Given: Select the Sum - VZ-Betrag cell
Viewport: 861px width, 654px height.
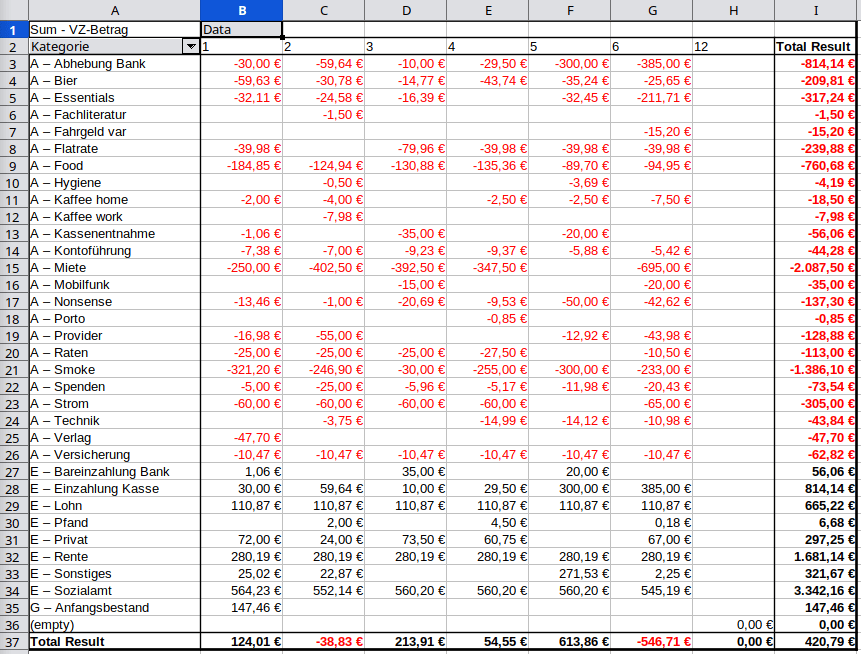Looking at the screenshot, I should [x=114, y=30].
